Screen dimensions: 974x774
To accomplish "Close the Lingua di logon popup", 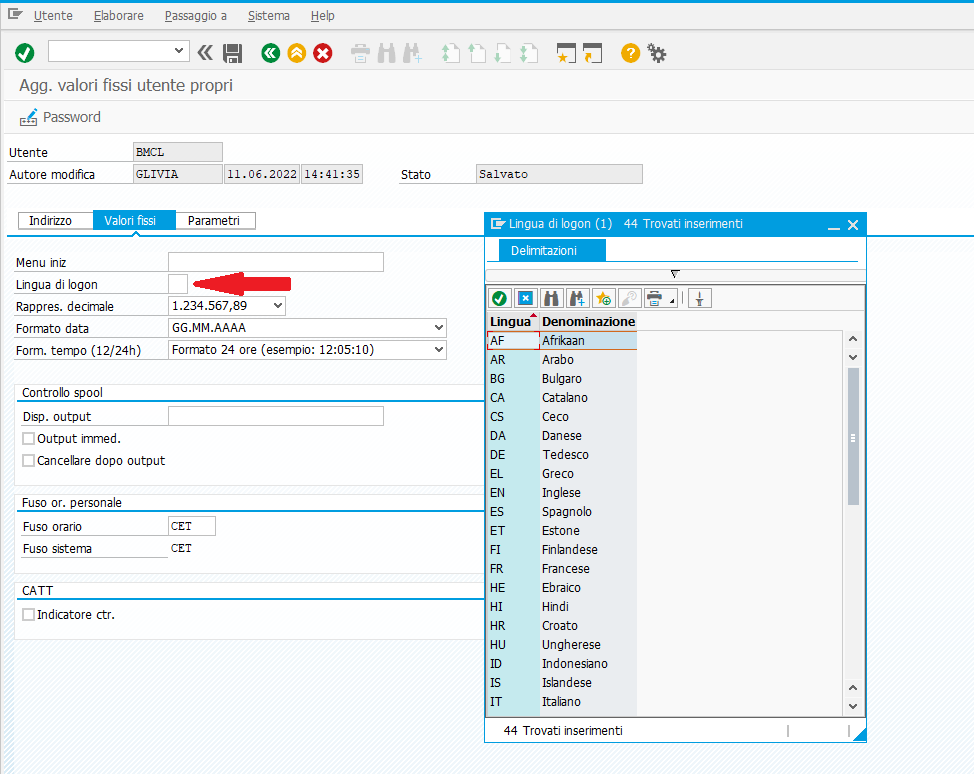I will pyautogui.click(x=853, y=225).
